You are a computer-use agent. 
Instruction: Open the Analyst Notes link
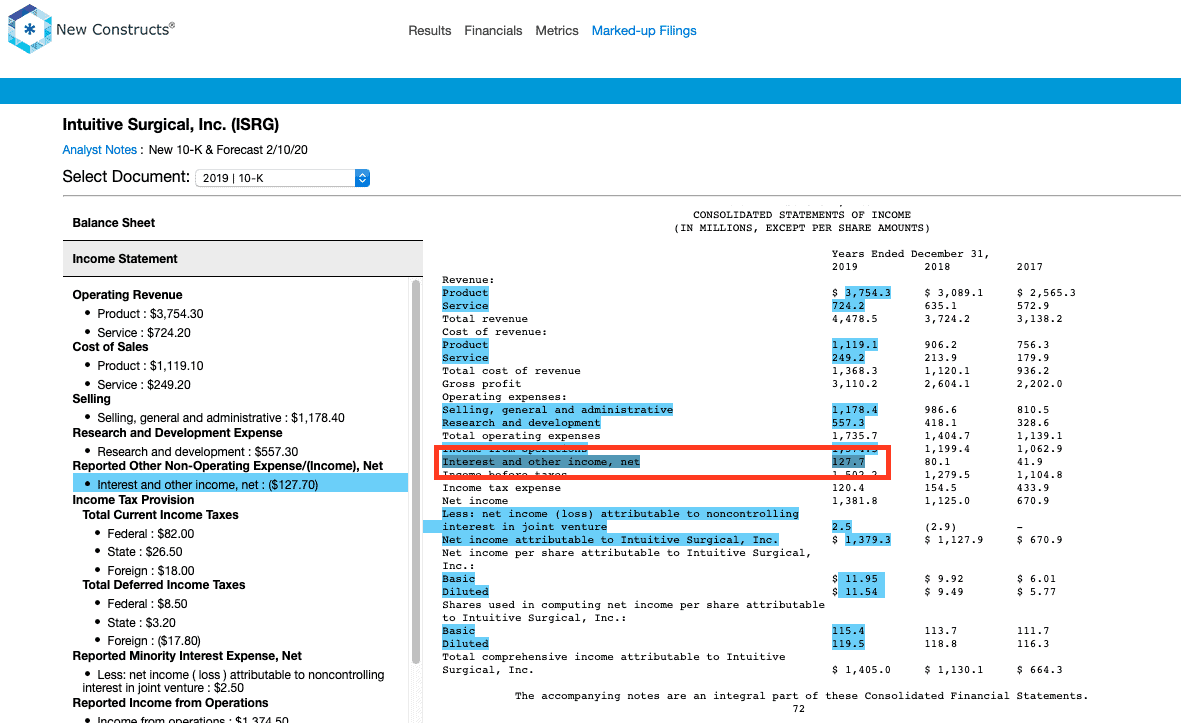coord(99,150)
